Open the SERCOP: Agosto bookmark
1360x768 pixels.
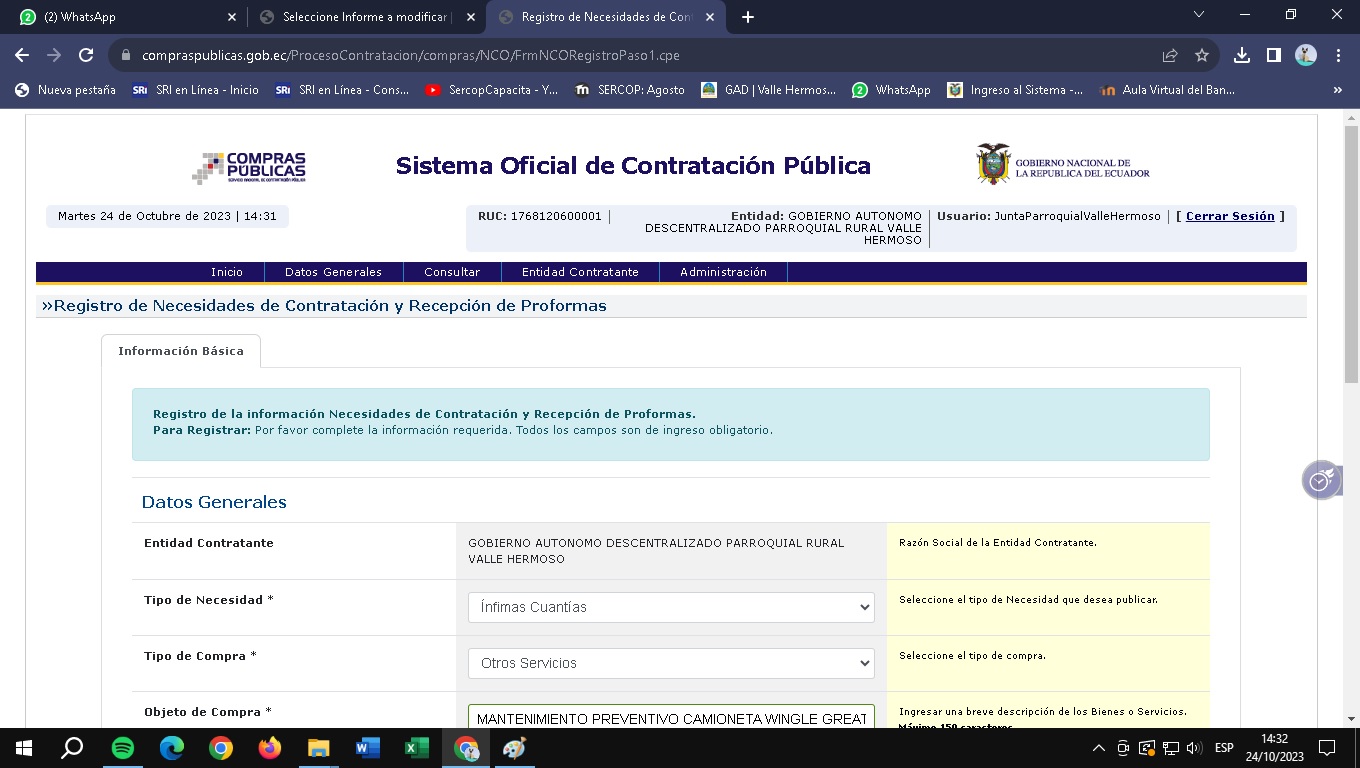[630, 90]
